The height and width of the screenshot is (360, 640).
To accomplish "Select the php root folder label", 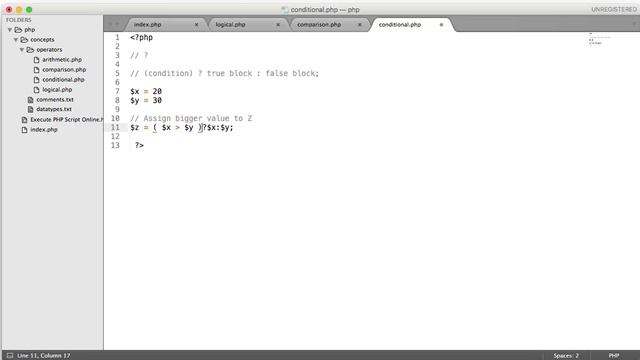I will click(x=29, y=30).
